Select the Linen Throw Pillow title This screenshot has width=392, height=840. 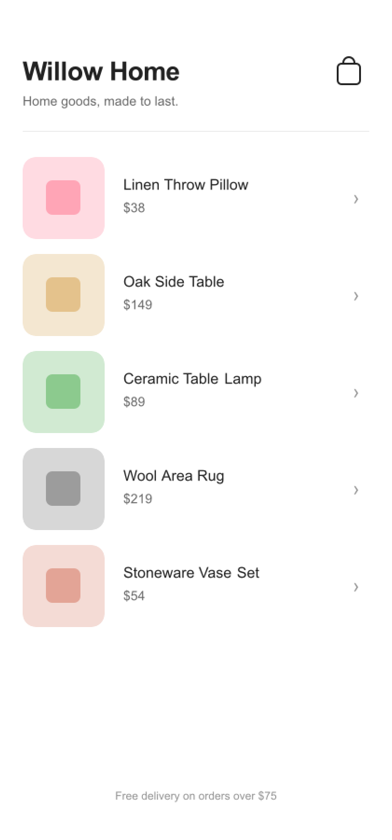(186, 185)
